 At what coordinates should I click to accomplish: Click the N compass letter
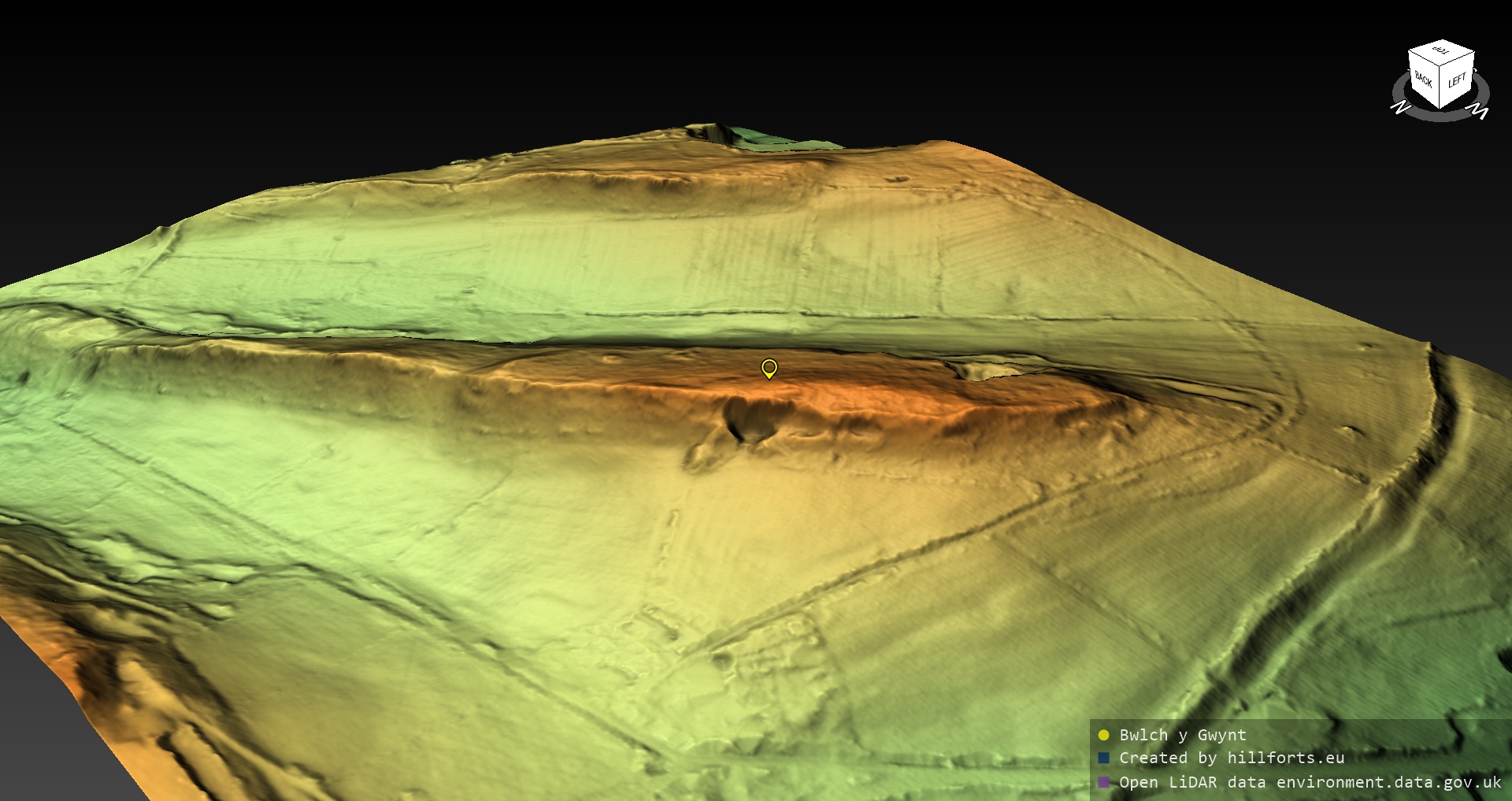[1400, 107]
